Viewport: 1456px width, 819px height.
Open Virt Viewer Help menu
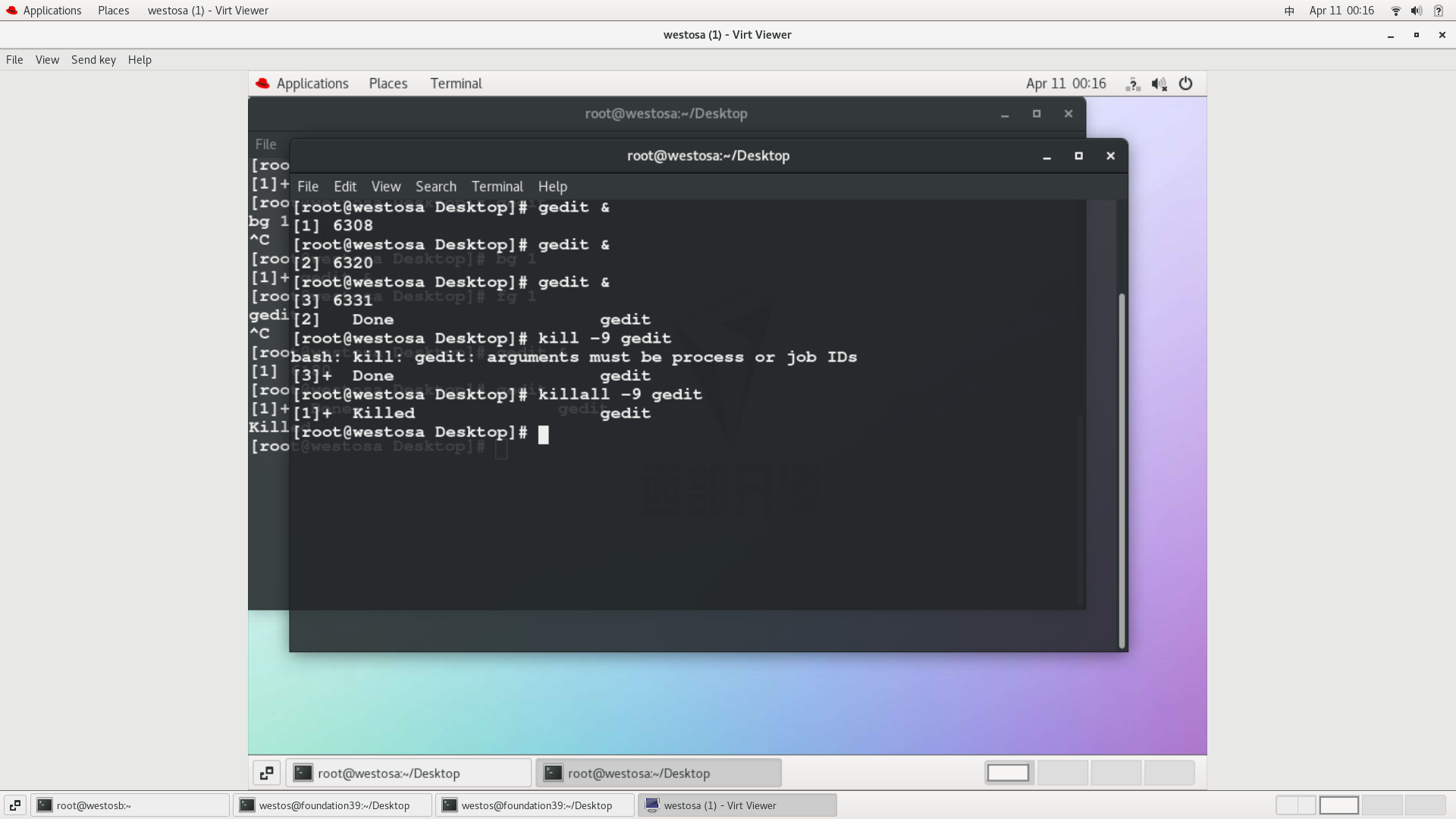[x=140, y=60]
